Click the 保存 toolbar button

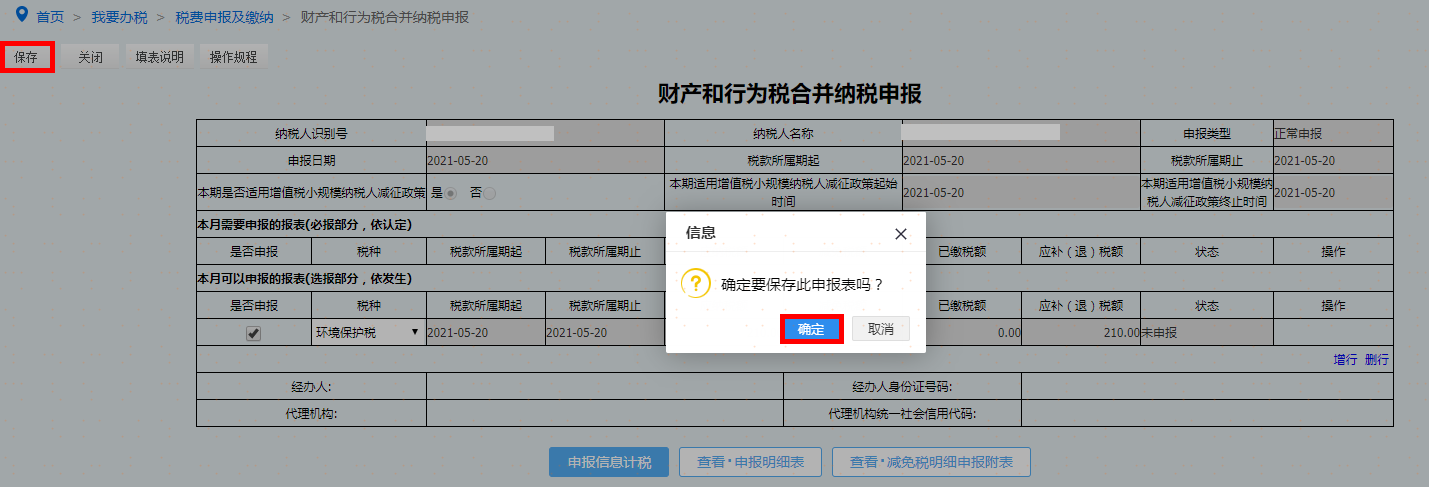(x=26, y=57)
